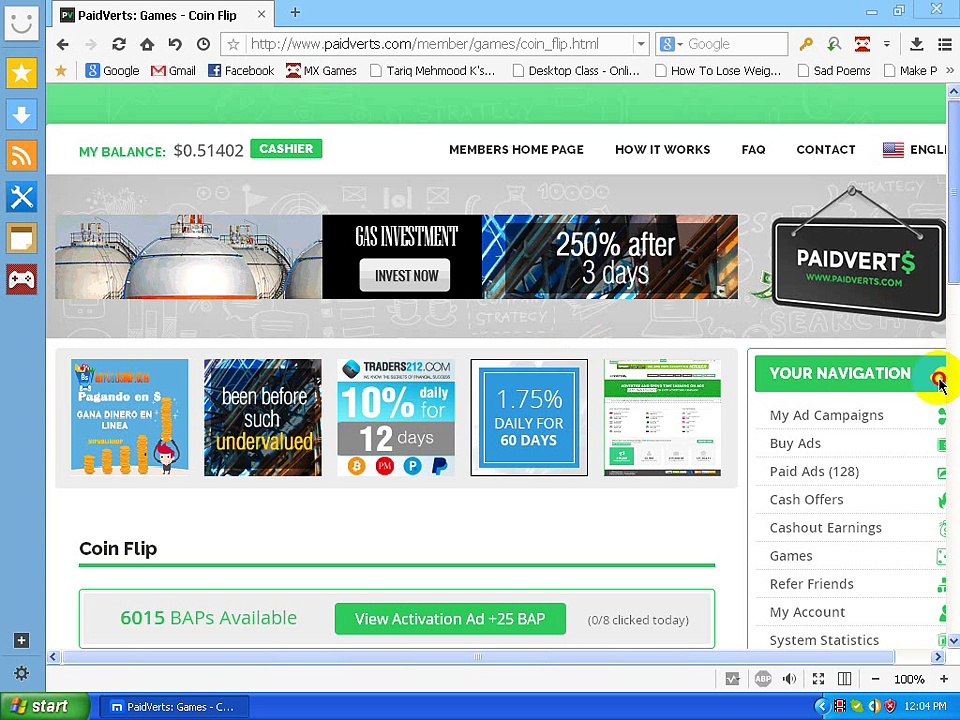The height and width of the screenshot is (720, 960).
Task: Click the ABP adblock status icon
Action: (x=763, y=678)
